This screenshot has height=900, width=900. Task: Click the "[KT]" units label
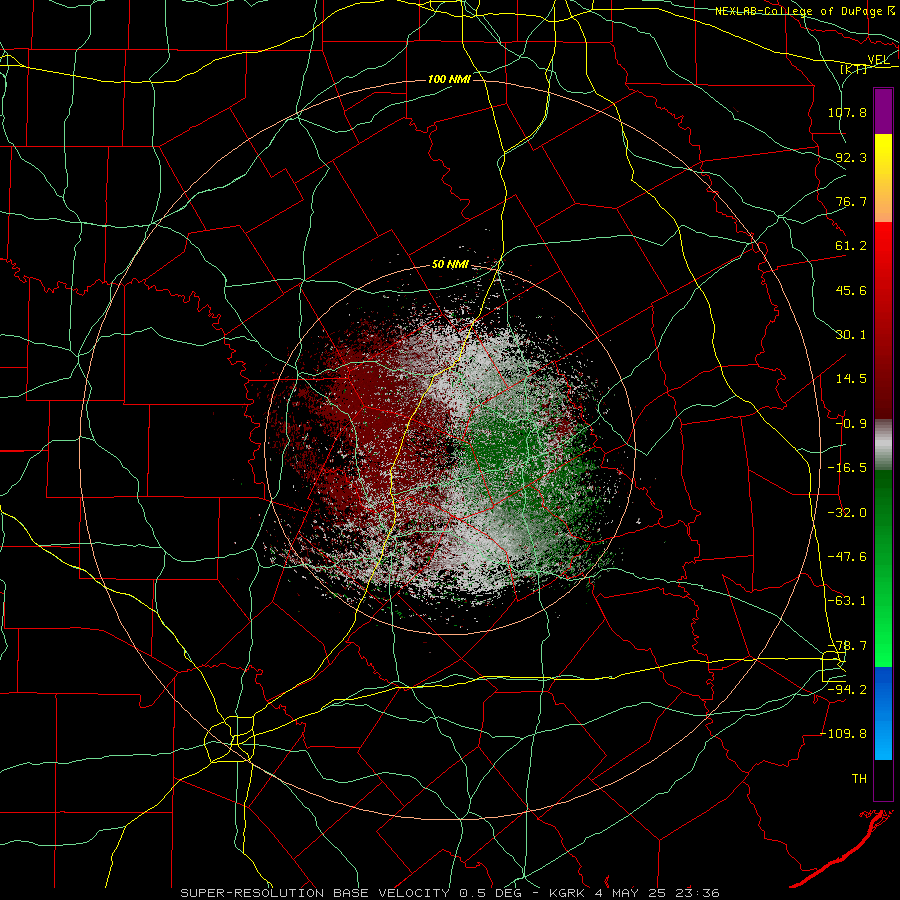[x=854, y=69]
